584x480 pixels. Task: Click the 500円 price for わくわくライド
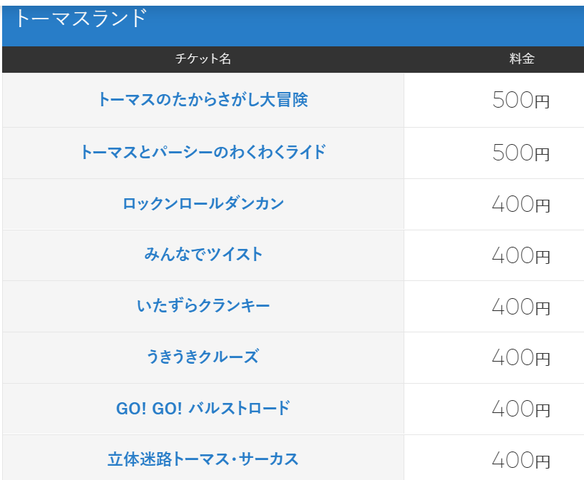coord(521,153)
